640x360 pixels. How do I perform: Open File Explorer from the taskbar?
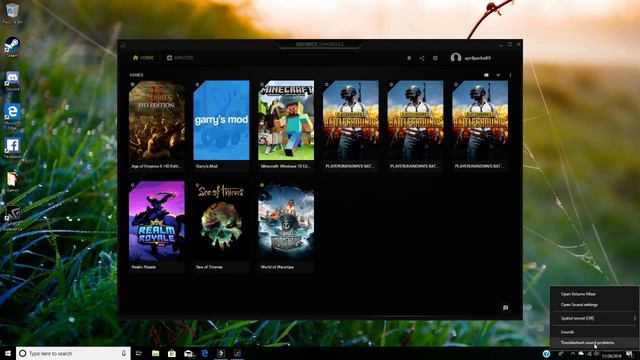pos(156,353)
